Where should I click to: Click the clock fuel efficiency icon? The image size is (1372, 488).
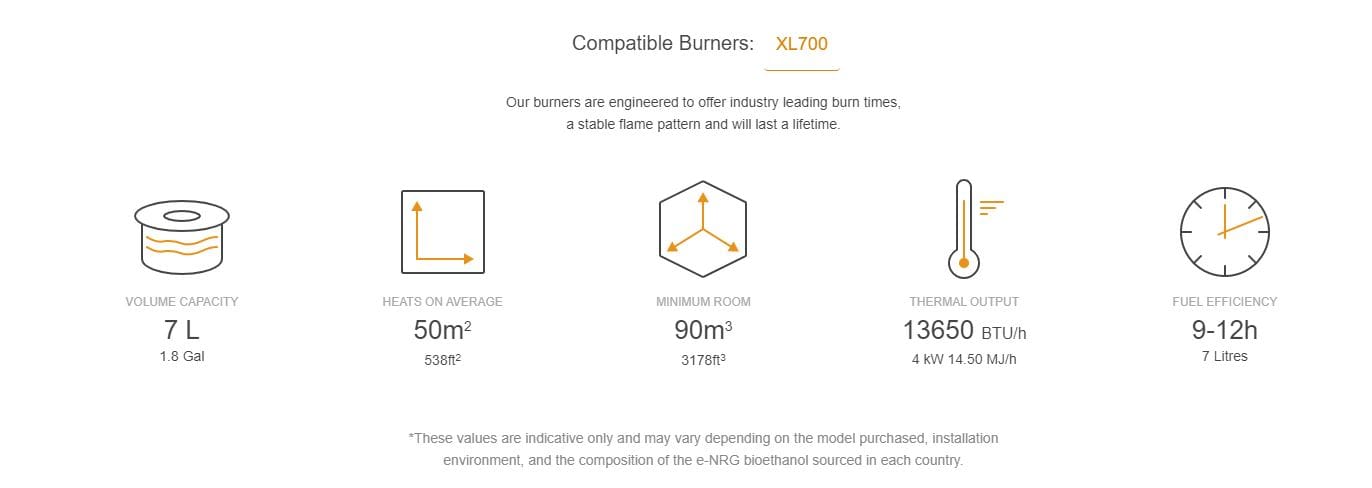(1225, 232)
